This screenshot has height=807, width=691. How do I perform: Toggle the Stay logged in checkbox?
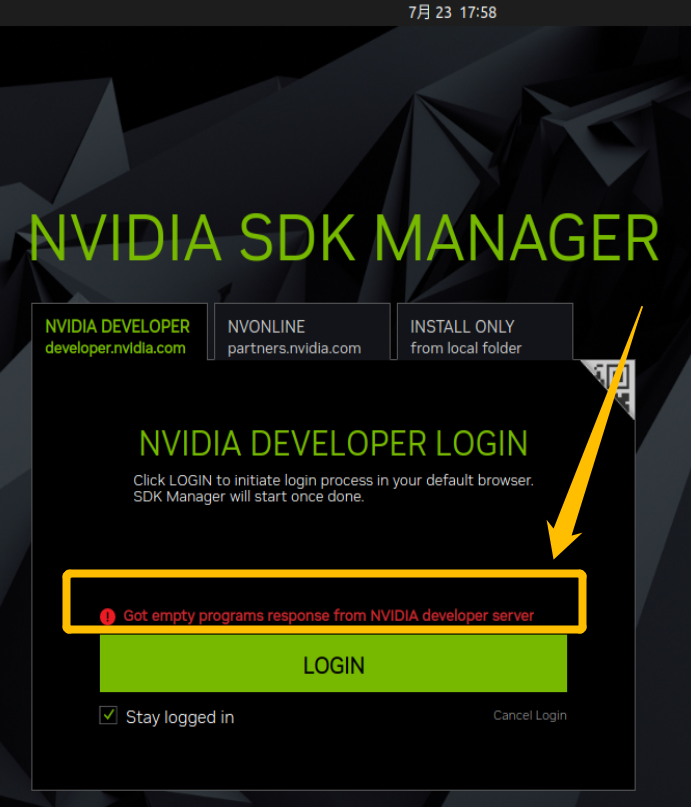click(108, 715)
